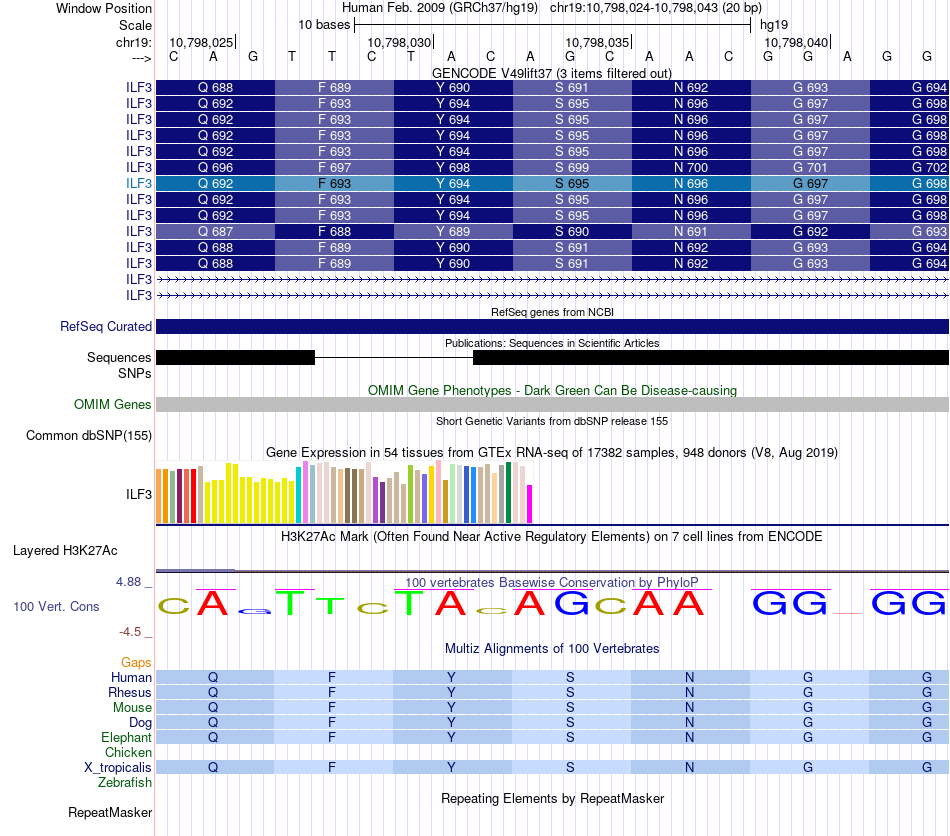This screenshot has width=950, height=836.
Task: Click the Y cell in Human alignment row
Action: 451,677
